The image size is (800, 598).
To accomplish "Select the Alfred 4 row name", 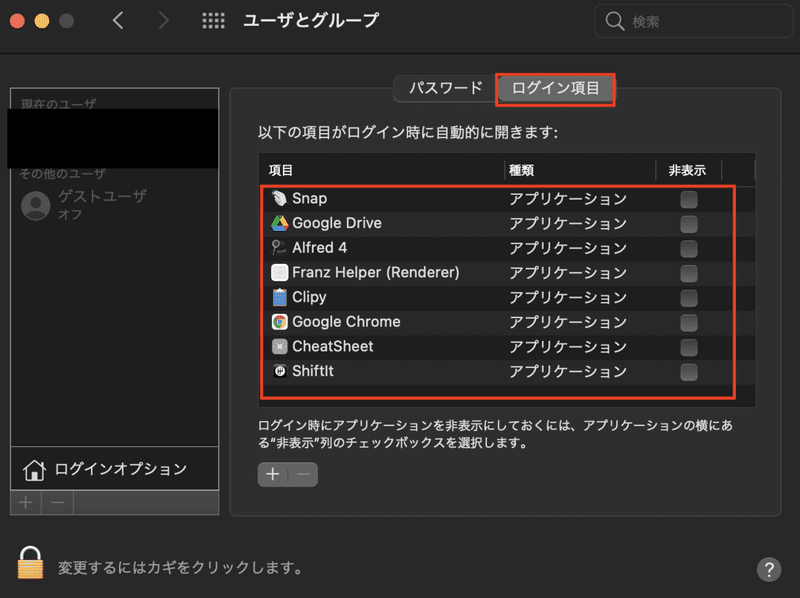I will 319,248.
